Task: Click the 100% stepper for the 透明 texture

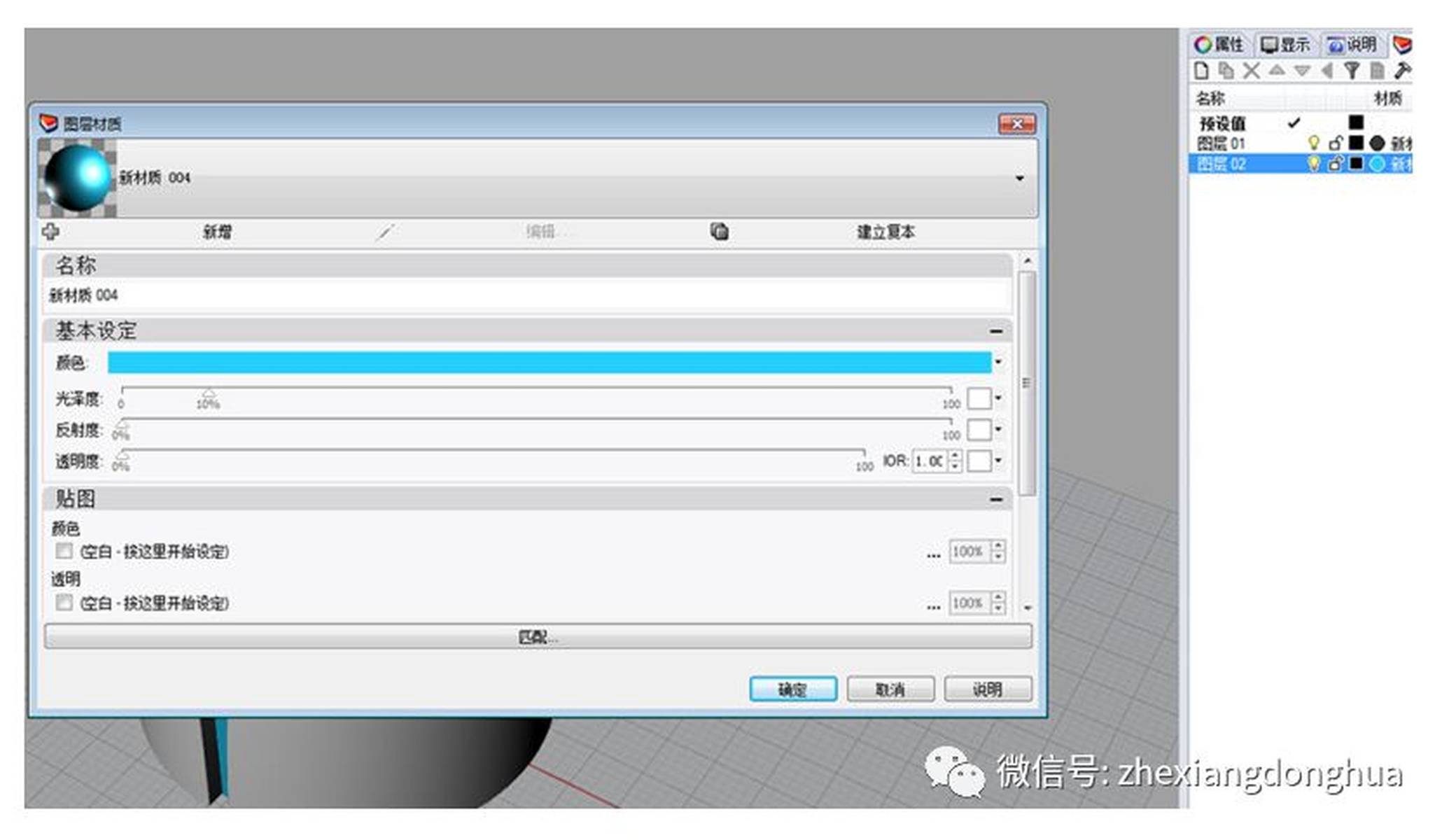Action: [x=999, y=603]
